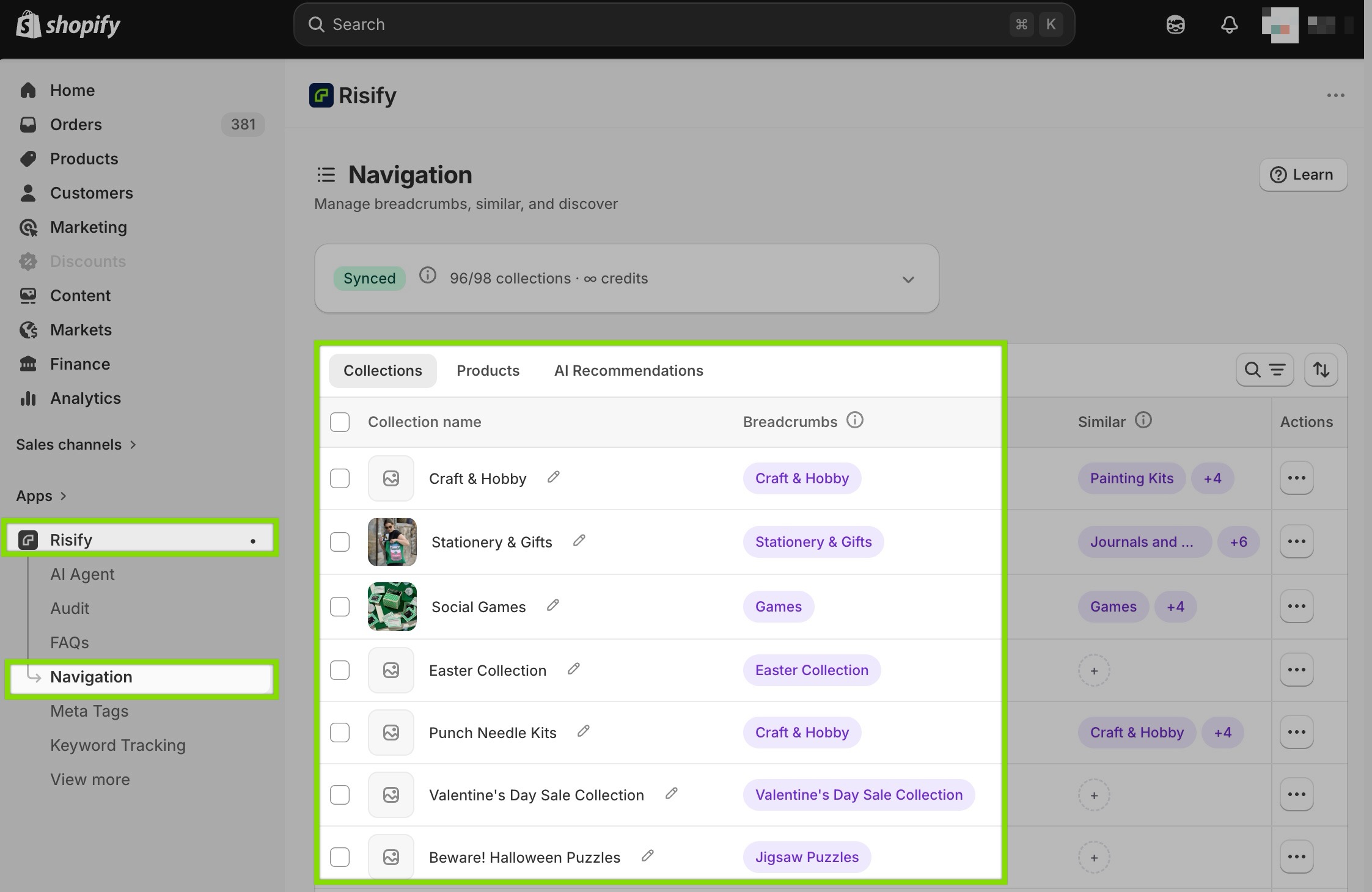Expand the Synced collections status panel

point(908,279)
